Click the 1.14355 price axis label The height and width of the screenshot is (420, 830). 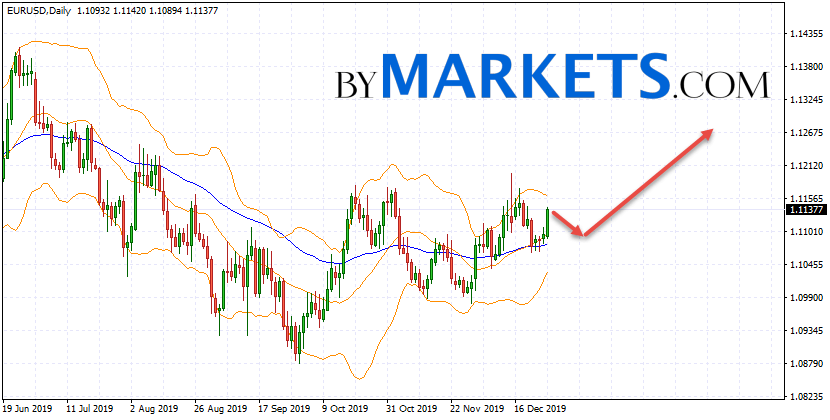coord(804,34)
